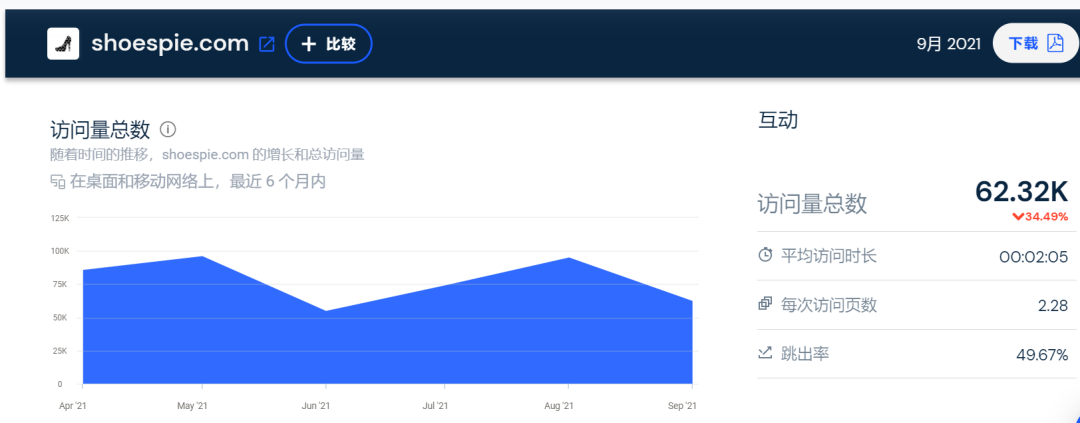Click the bounce icon beside 跳出率
The image size is (1080, 423).
pyautogui.click(x=765, y=353)
